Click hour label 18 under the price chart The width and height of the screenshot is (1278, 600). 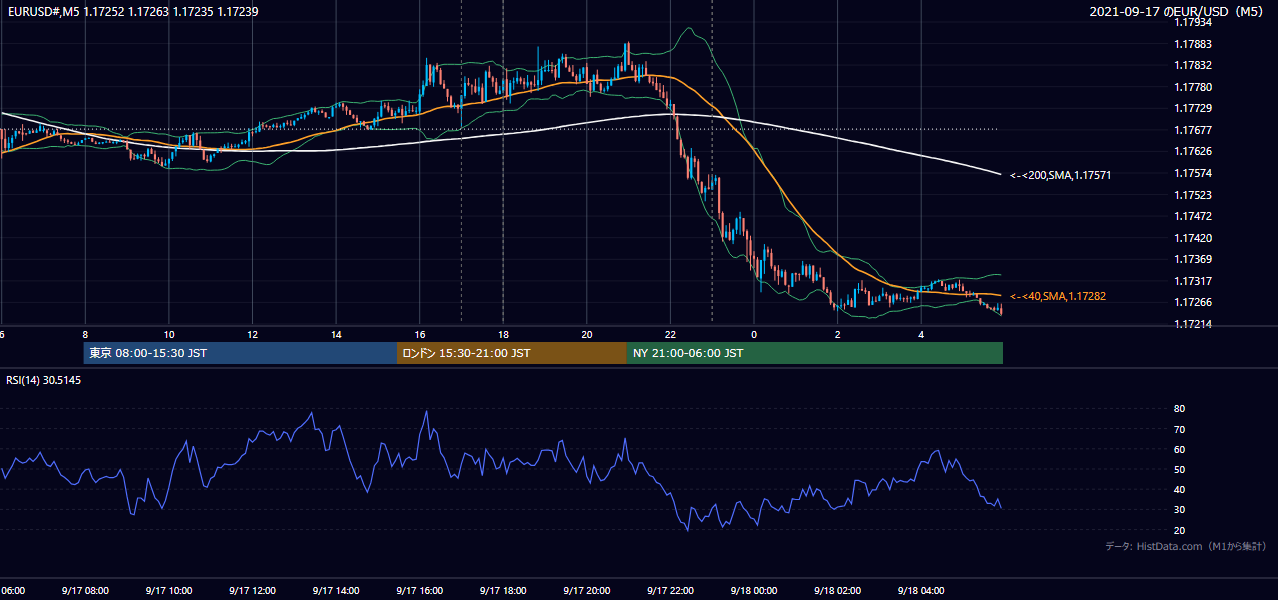pos(503,334)
